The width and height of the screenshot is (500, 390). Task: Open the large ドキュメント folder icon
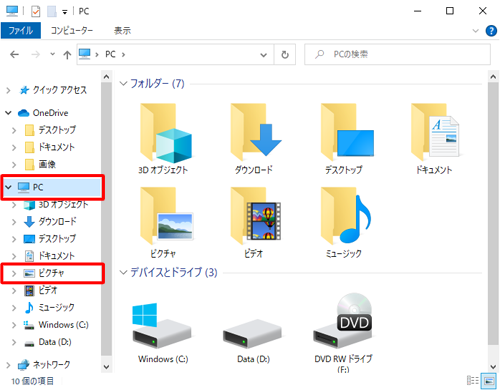pos(435,132)
